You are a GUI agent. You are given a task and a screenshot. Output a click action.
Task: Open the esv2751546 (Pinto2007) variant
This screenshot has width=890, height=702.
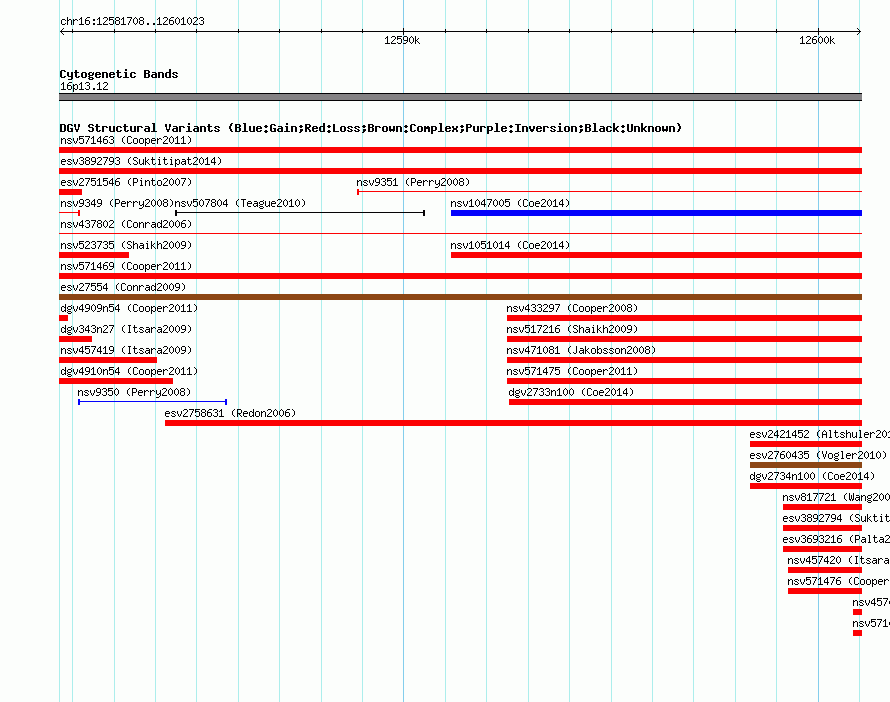126,182
